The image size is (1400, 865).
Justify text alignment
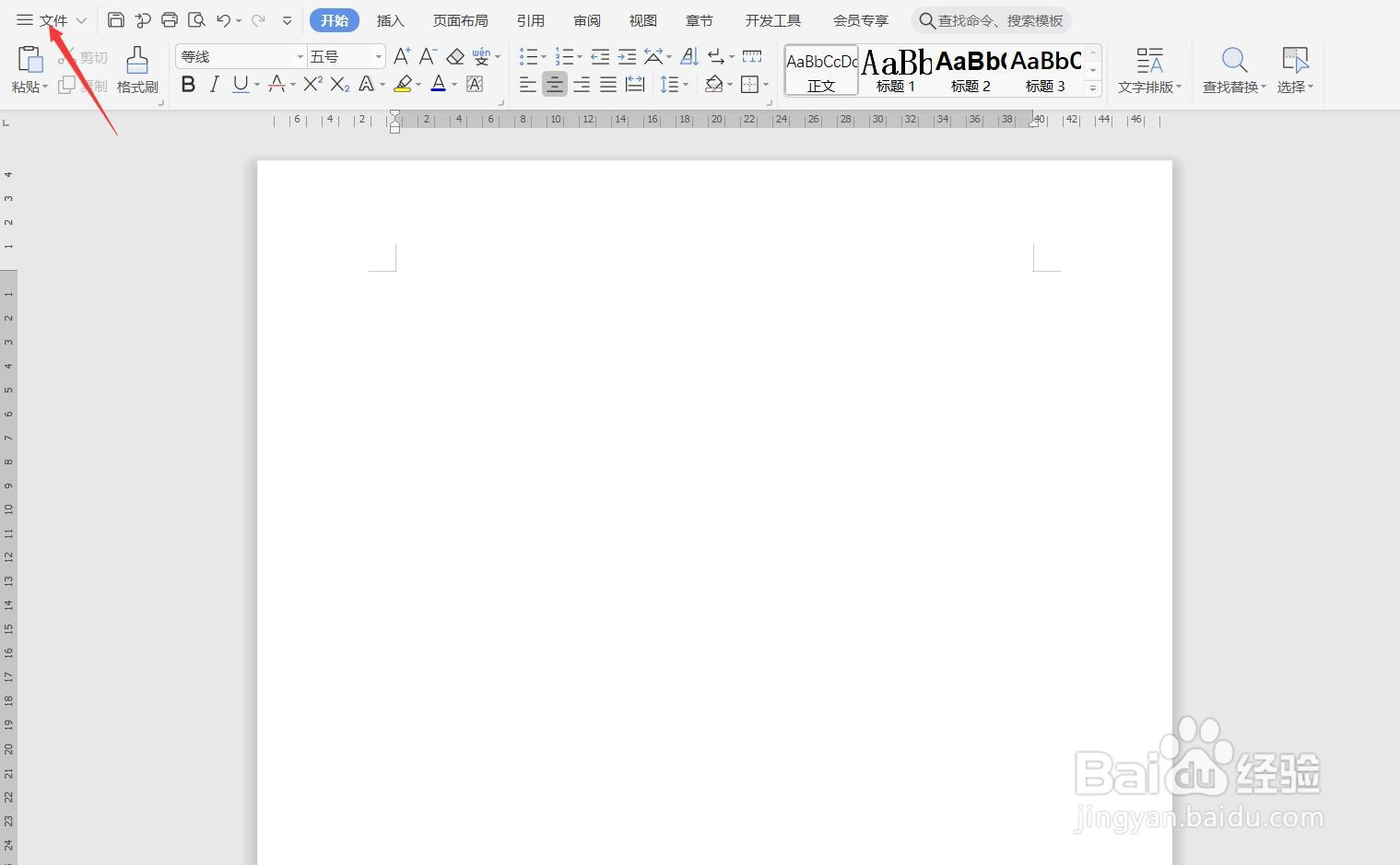pyautogui.click(x=608, y=85)
